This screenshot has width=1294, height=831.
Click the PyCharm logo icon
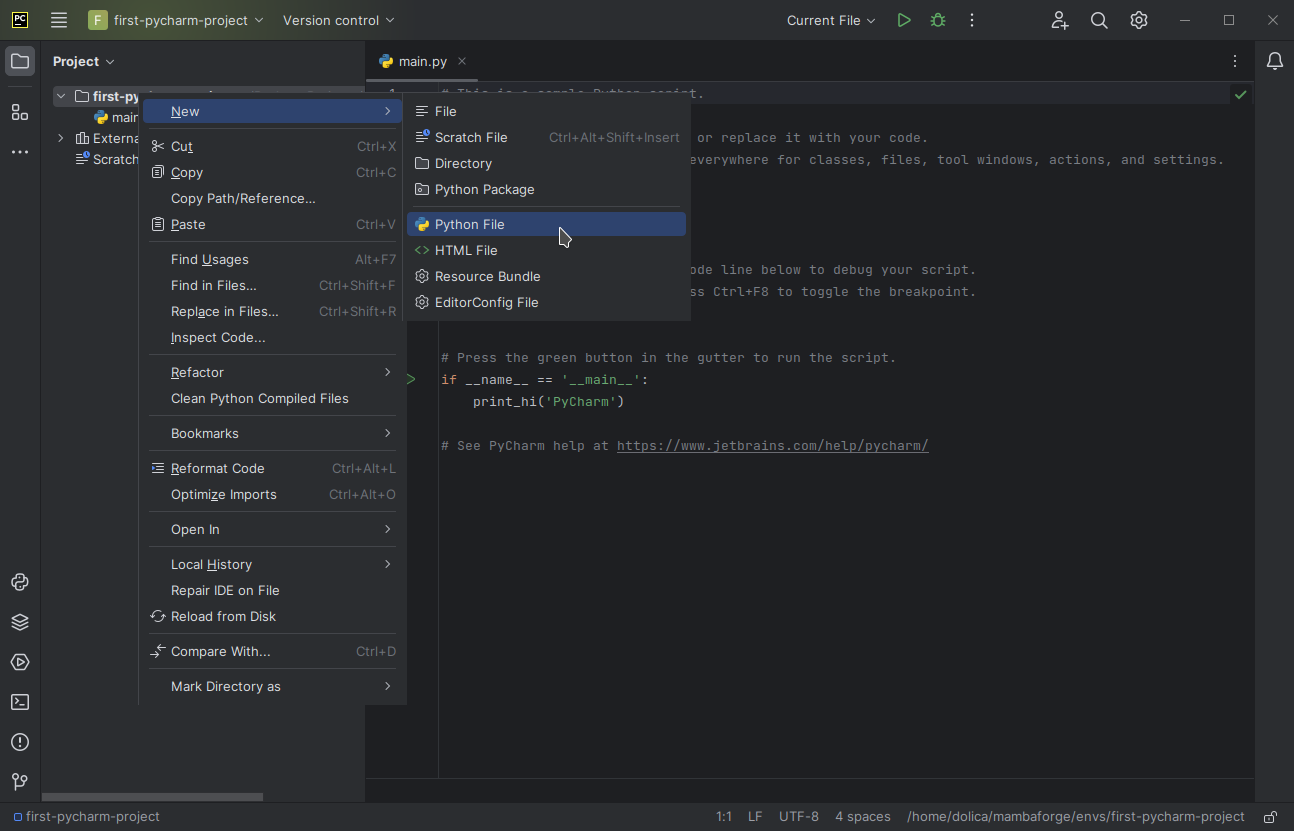pos(20,20)
